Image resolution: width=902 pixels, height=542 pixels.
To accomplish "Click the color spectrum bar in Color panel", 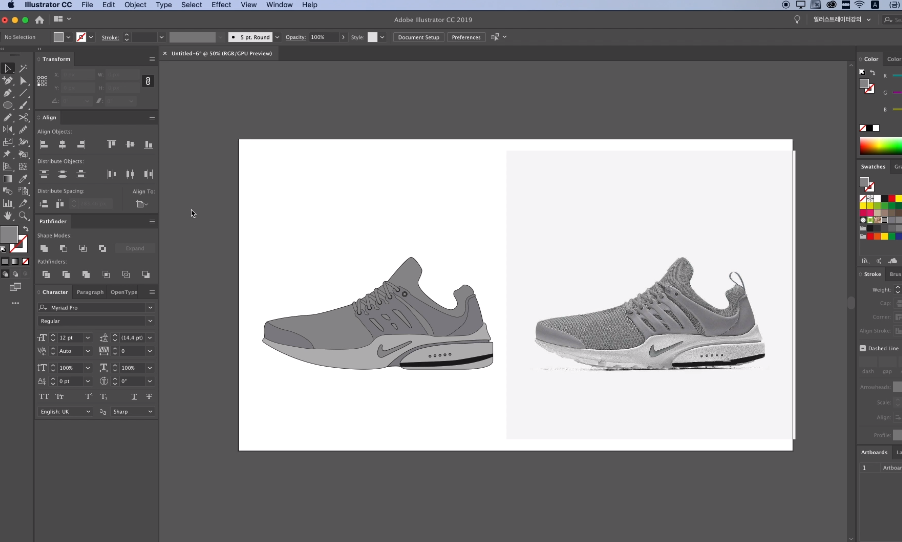I will (x=881, y=146).
